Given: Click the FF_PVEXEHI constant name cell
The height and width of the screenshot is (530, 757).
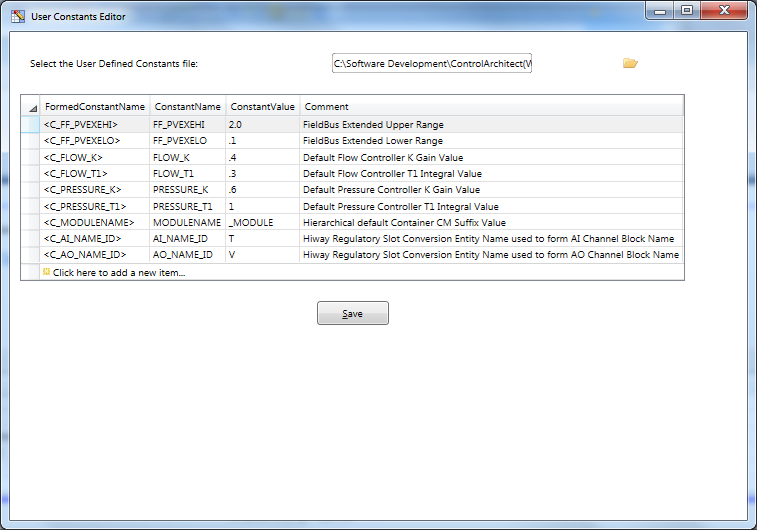Looking at the screenshot, I should [x=187, y=125].
